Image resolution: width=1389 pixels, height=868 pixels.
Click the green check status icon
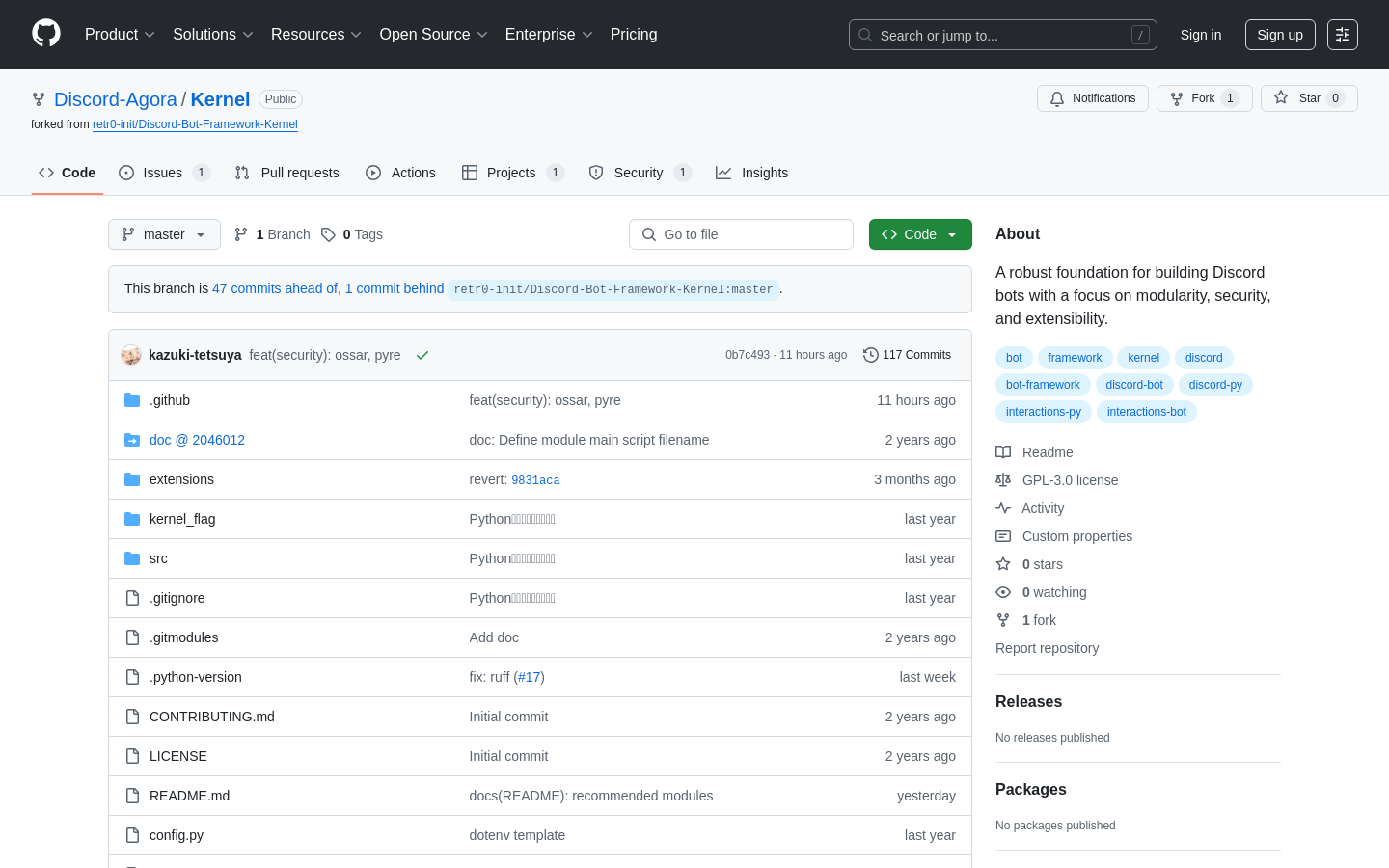[x=422, y=355]
